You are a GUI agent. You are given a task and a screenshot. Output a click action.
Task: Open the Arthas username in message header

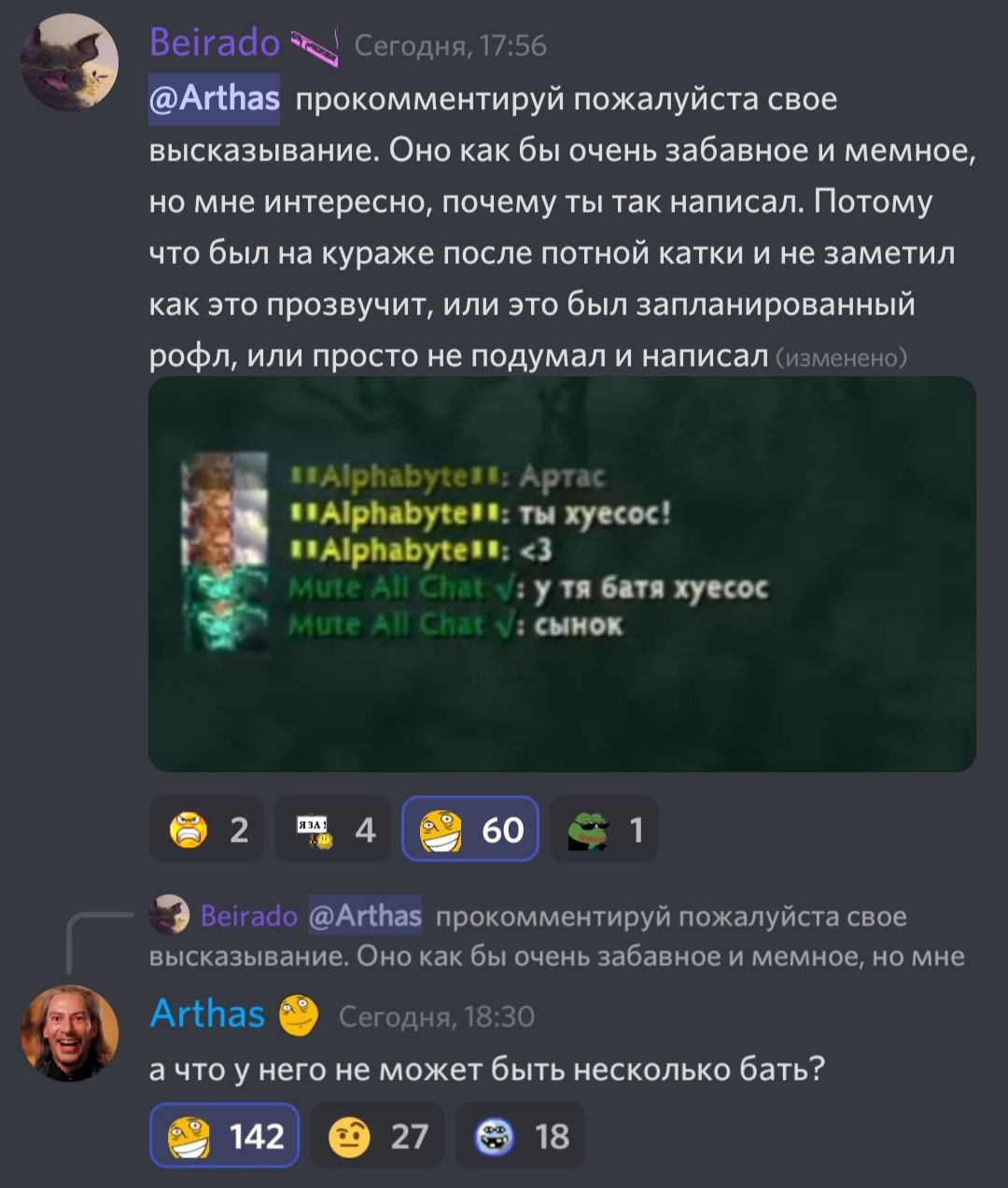(207, 1013)
